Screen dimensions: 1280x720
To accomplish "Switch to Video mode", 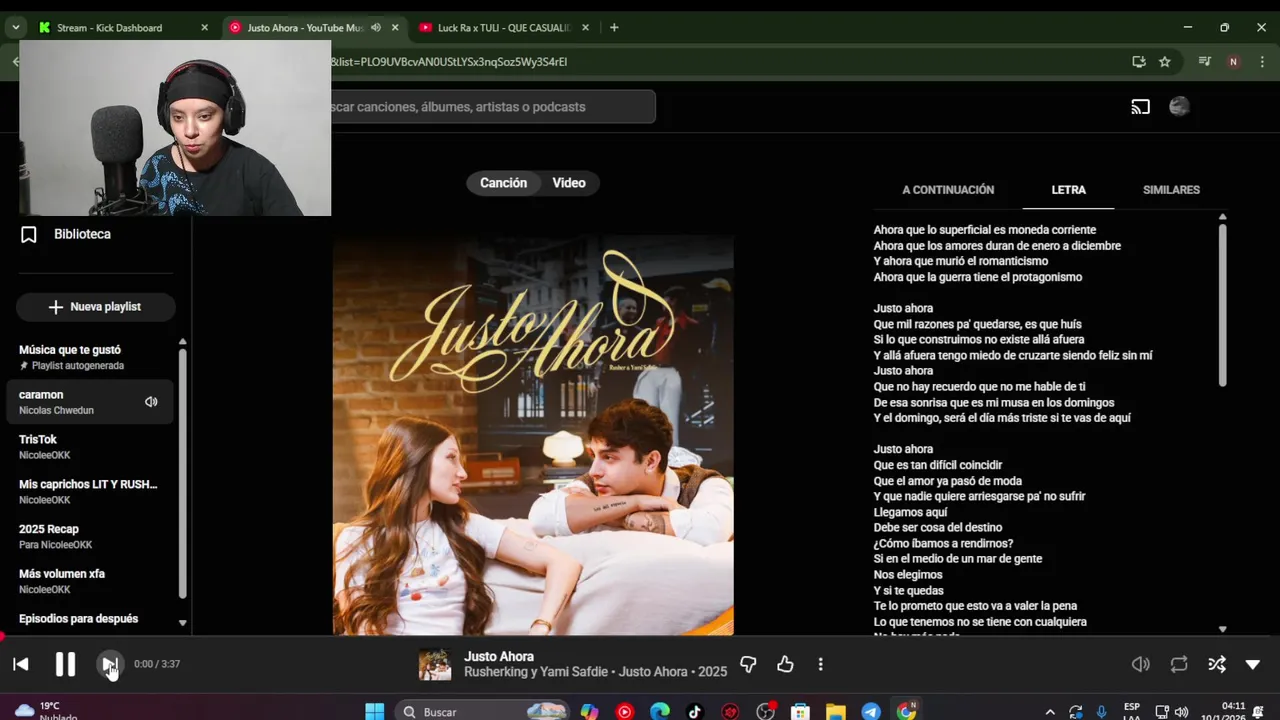I will [x=569, y=183].
